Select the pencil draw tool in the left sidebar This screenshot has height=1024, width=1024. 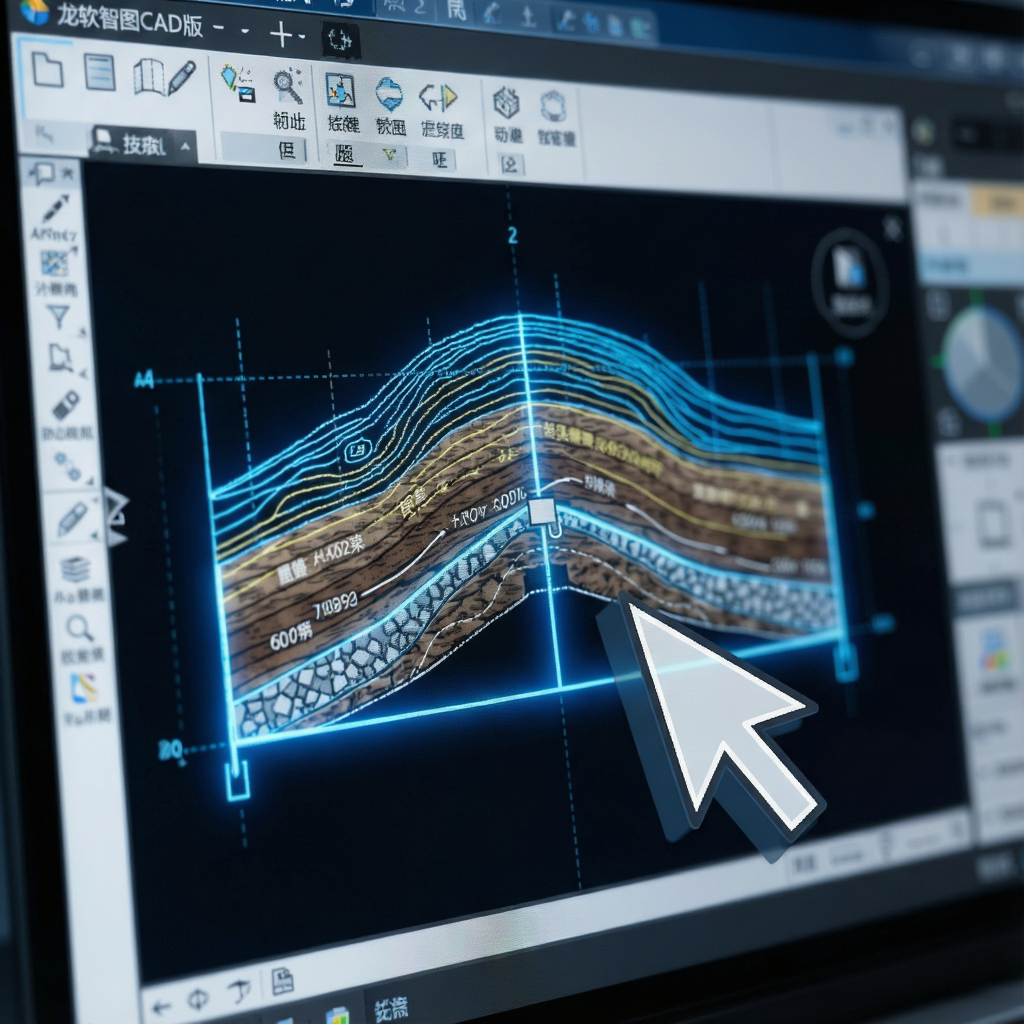point(72,519)
